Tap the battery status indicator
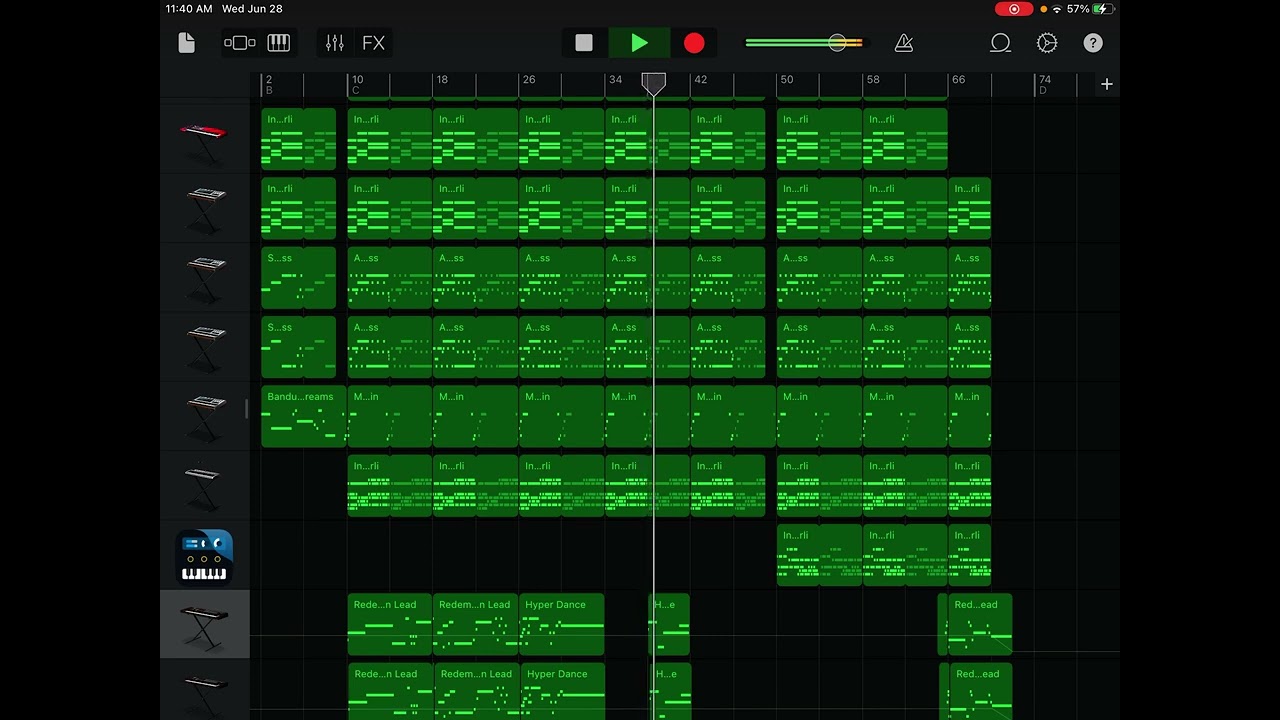This screenshot has width=1280, height=720. click(x=1103, y=9)
